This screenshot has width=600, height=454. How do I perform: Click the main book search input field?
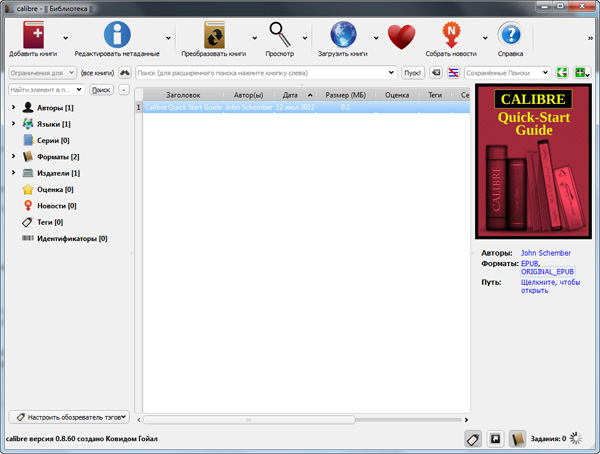click(265, 73)
